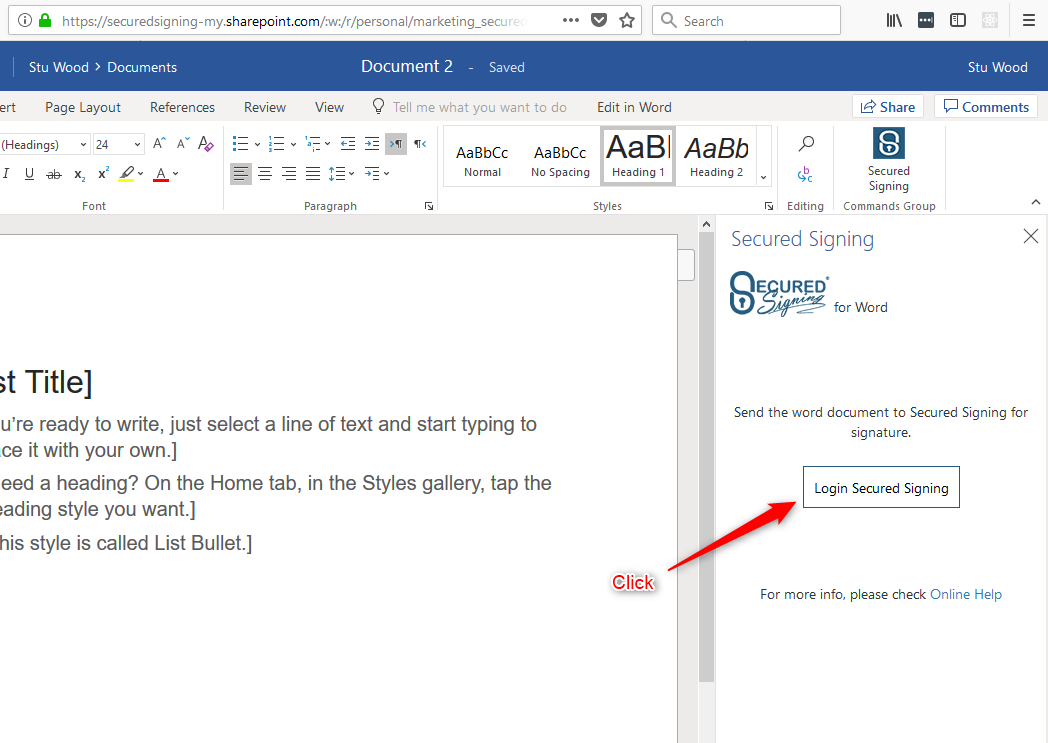The height and width of the screenshot is (743, 1048).
Task: Bookmark page with star icon
Action: [626, 21]
